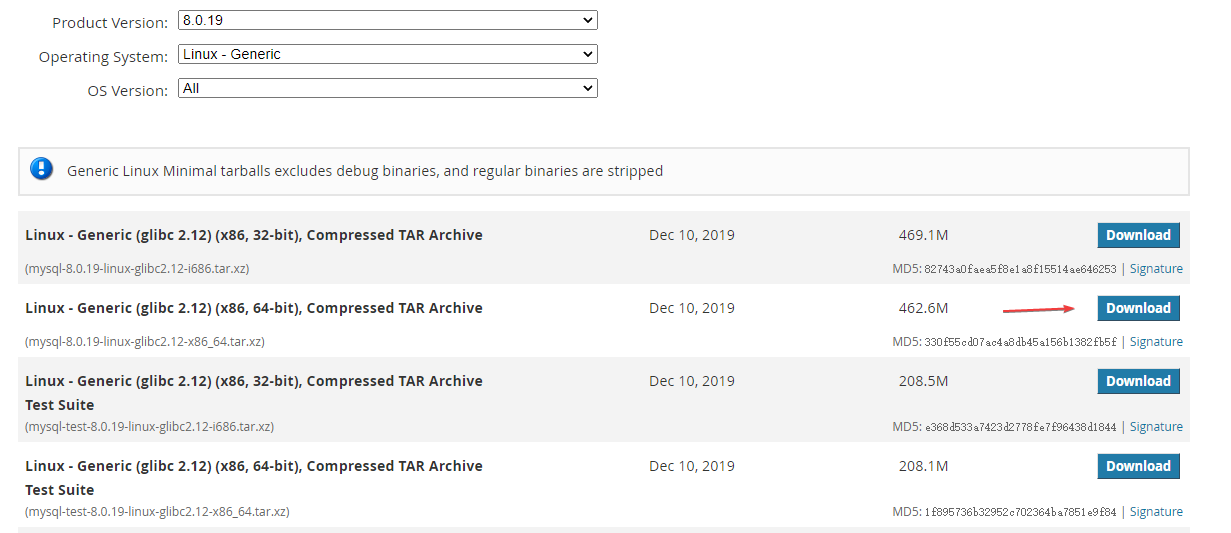Viewport: 1231px width, 533px height.
Task: Click the blue info exclamation icon
Action: click(41, 169)
